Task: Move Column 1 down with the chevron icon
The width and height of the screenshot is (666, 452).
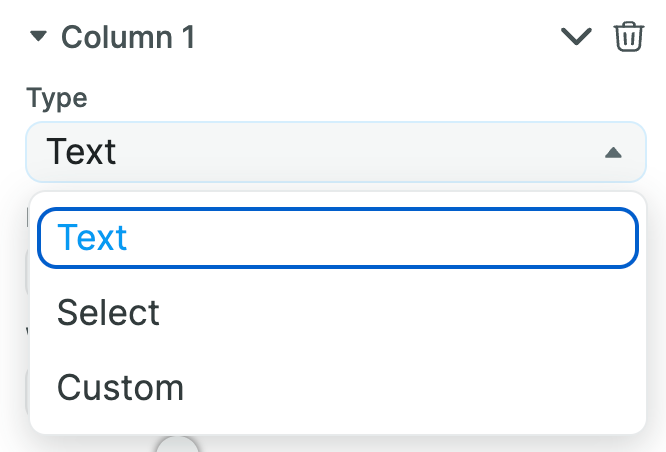Action: 576,37
